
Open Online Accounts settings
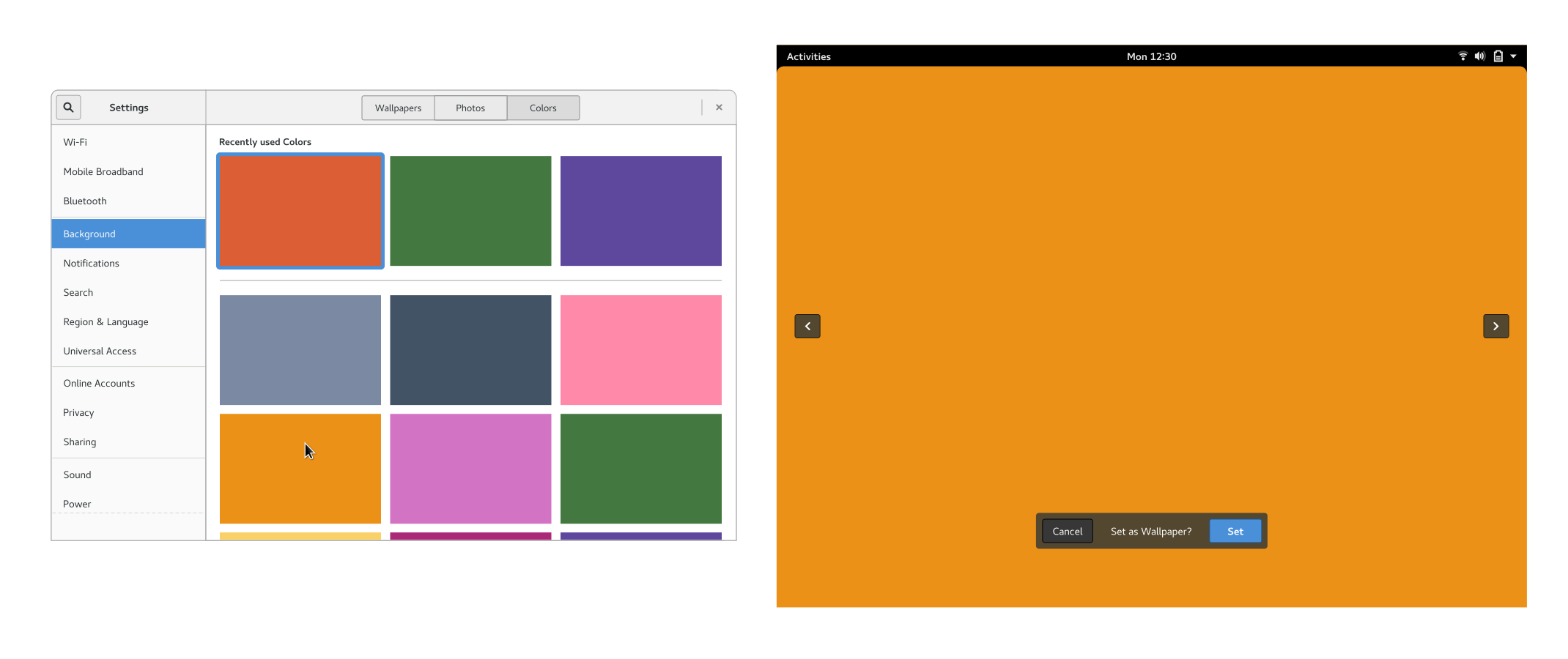pyautogui.click(x=128, y=383)
